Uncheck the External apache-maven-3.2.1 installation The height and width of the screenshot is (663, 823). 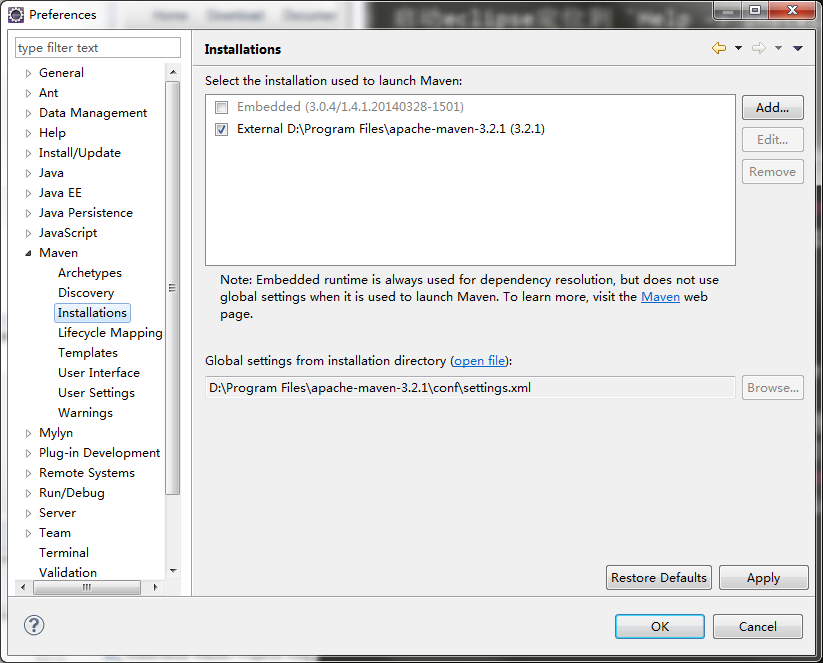221,129
